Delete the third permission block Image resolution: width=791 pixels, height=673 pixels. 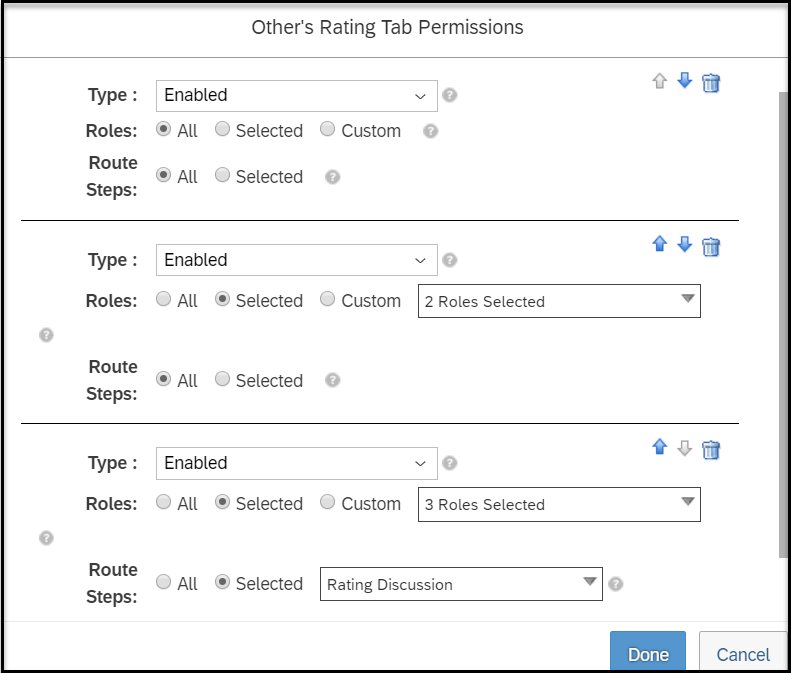(x=711, y=450)
